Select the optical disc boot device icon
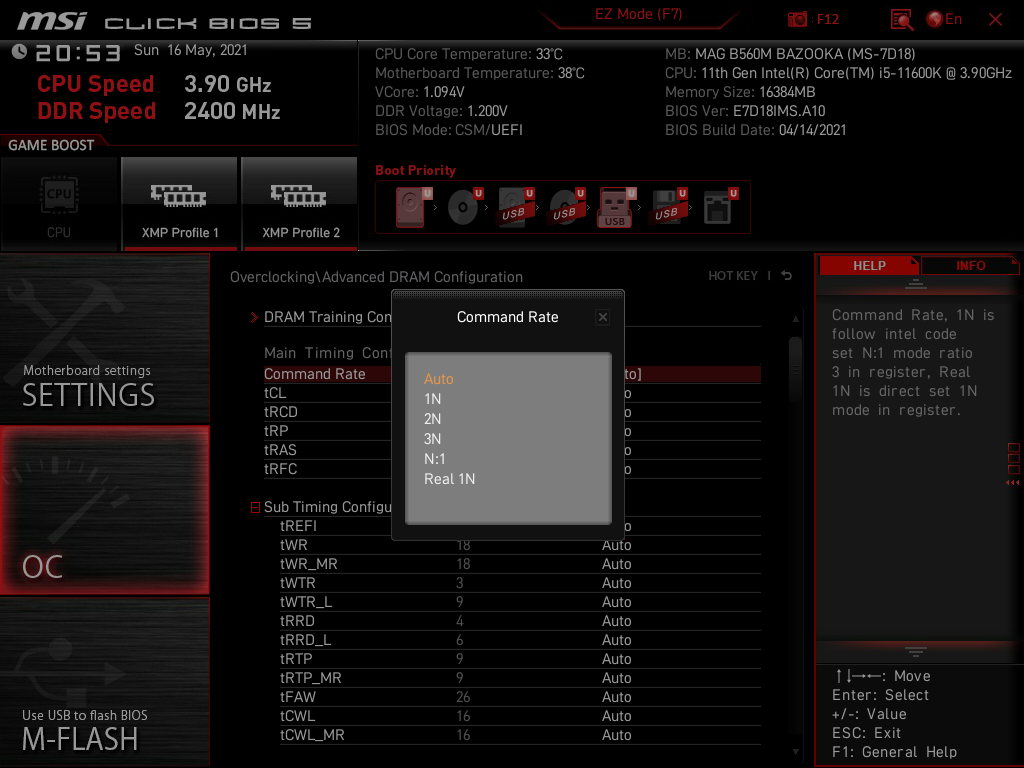The width and height of the screenshot is (1024, 768). [x=464, y=207]
